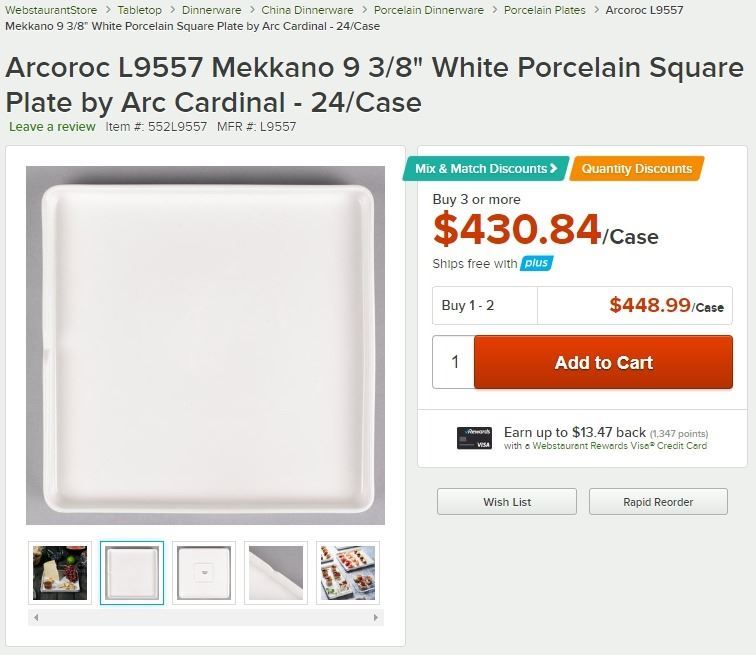
Task: Select the food platter thumbnail image
Action: 60,573
